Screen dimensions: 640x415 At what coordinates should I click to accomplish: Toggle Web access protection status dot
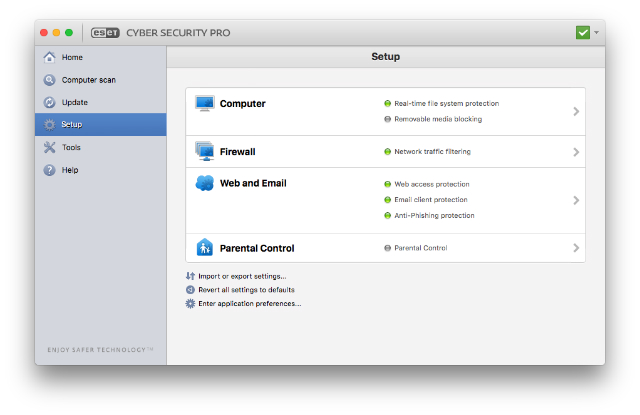(387, 184)
